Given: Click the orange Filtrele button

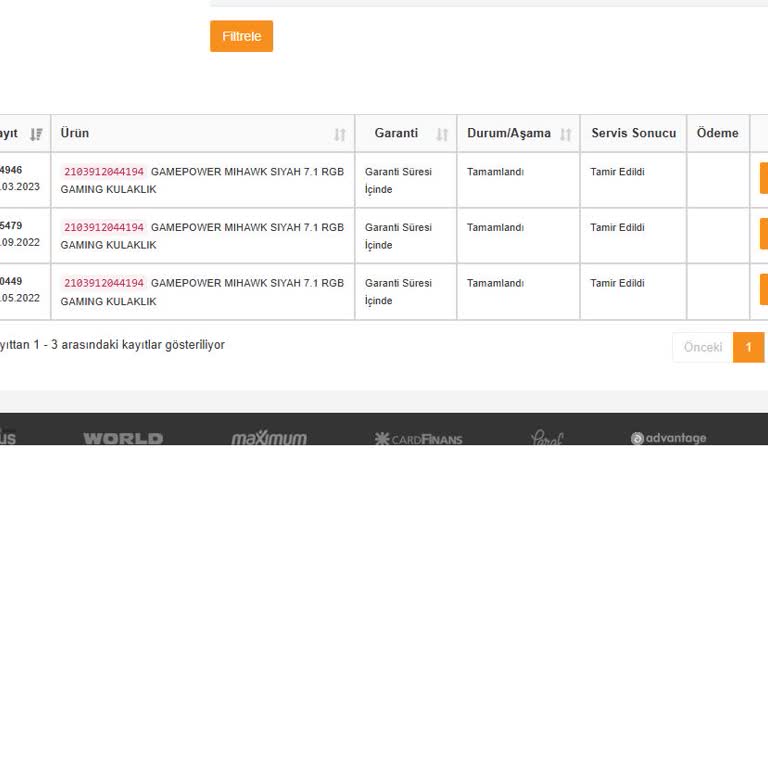Looking at the screenshot, I should tap(241, 36).
